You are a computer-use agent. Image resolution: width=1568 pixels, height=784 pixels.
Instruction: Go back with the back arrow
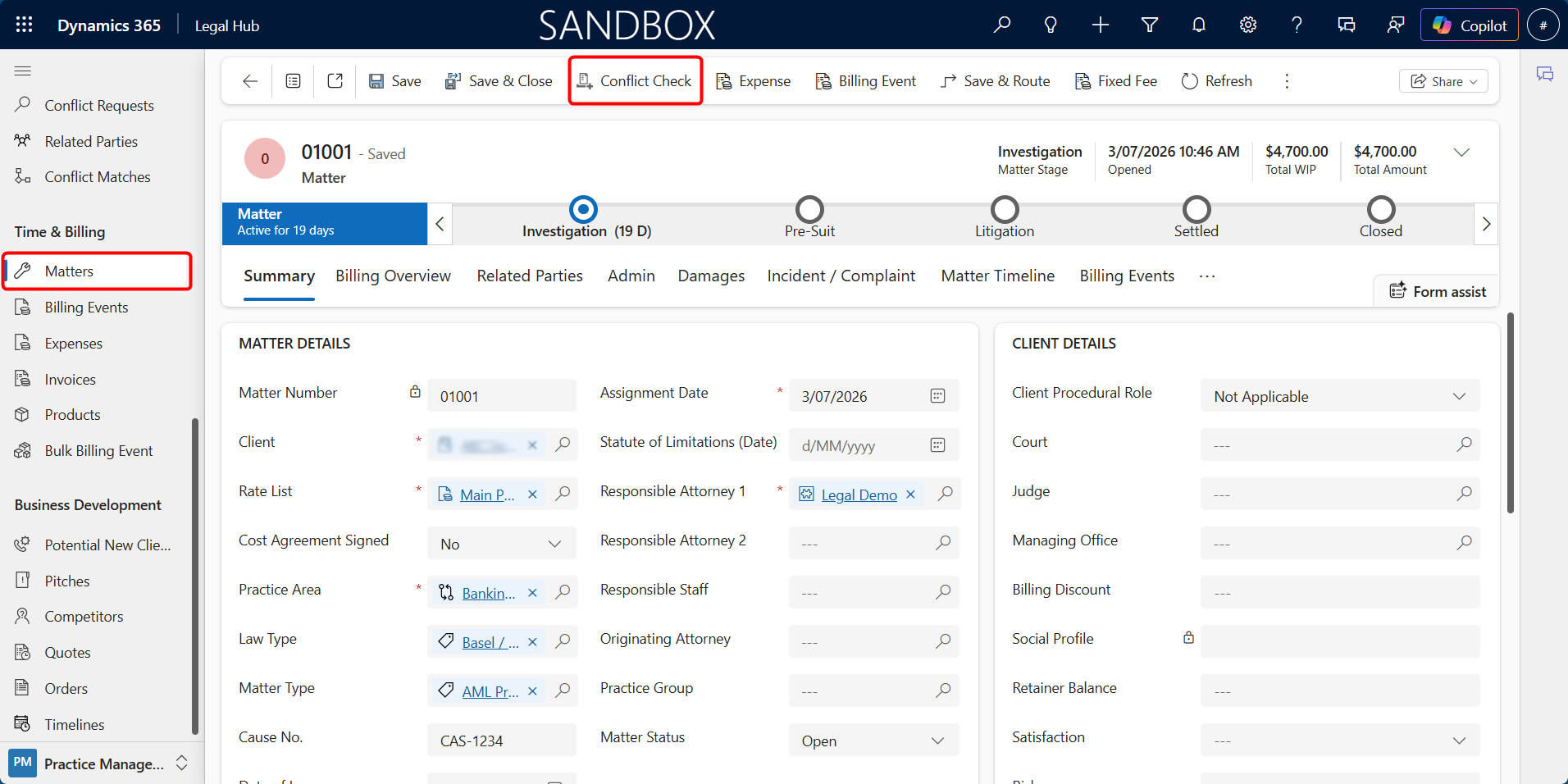tap(250, 81)
